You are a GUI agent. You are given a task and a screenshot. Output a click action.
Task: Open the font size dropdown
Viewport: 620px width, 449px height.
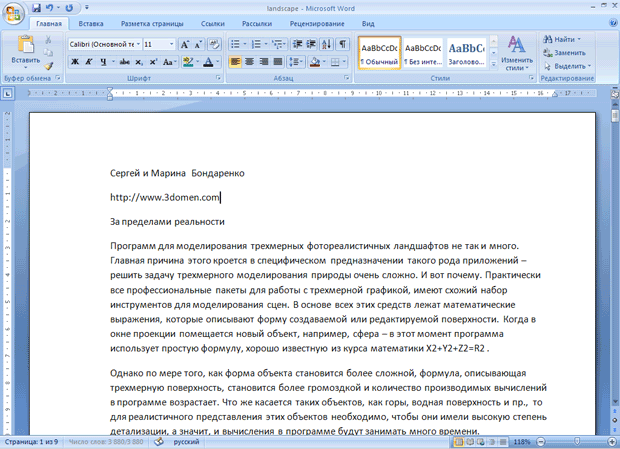coord(171,44)
